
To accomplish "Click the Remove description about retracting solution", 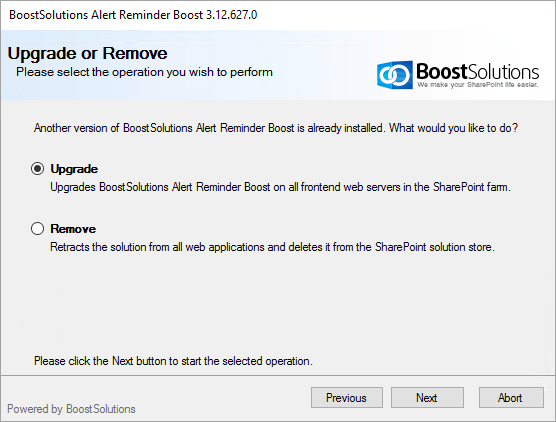I will [272, 247].
